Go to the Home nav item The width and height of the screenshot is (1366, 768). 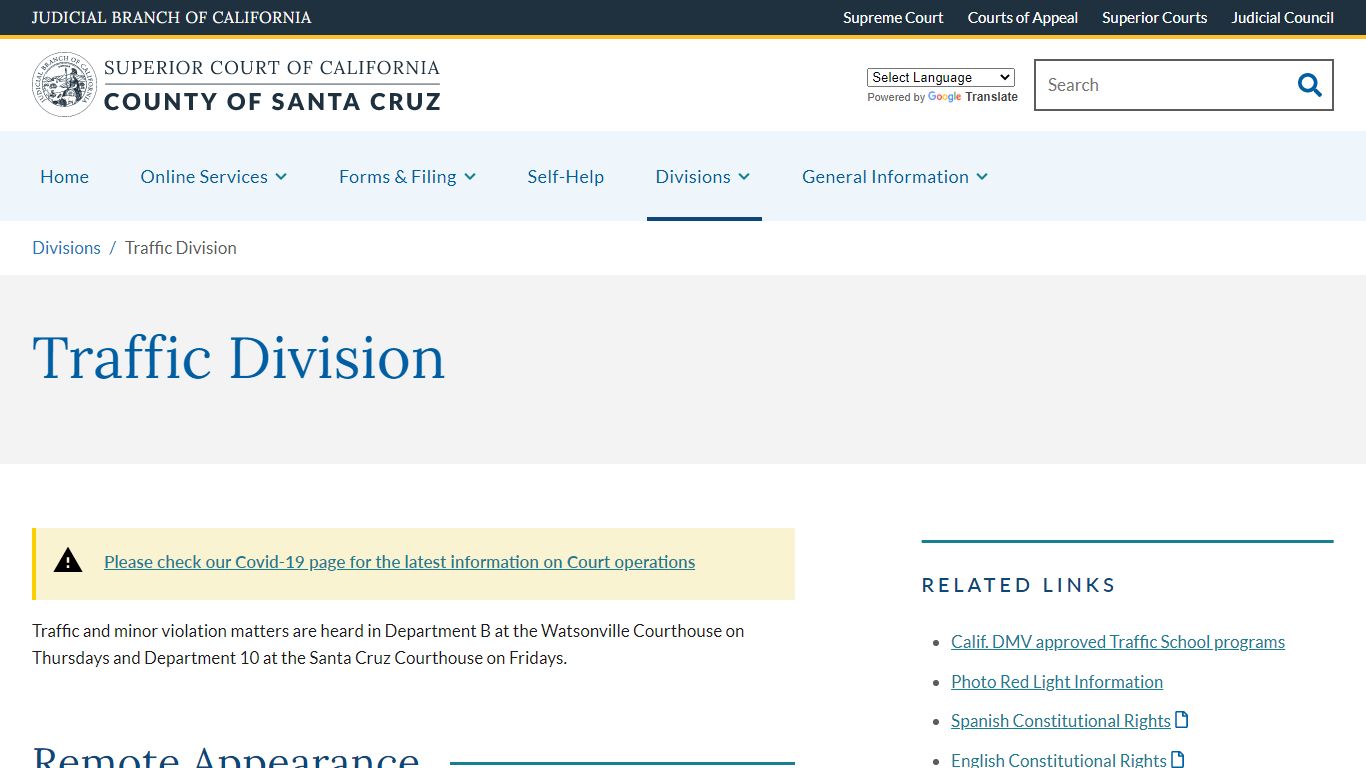click(x=64, y=176)
